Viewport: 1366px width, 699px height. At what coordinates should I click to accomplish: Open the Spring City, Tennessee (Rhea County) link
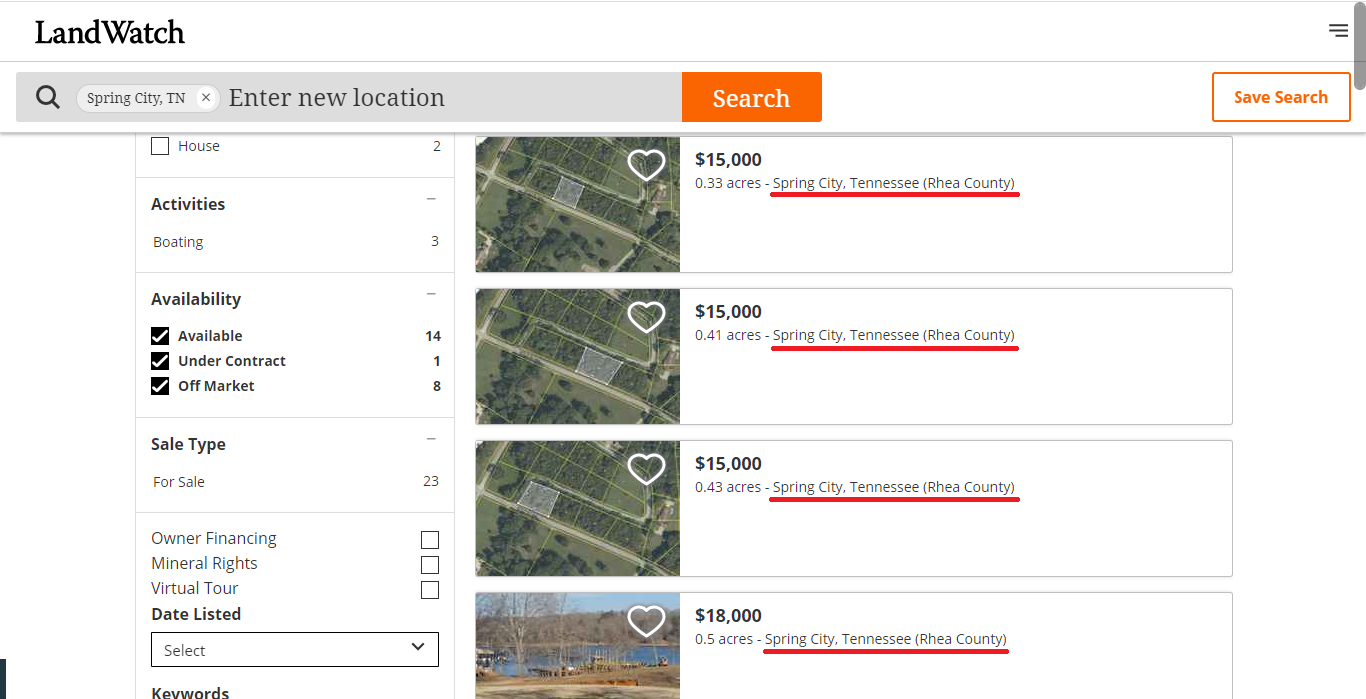click(x=894, y=182)
